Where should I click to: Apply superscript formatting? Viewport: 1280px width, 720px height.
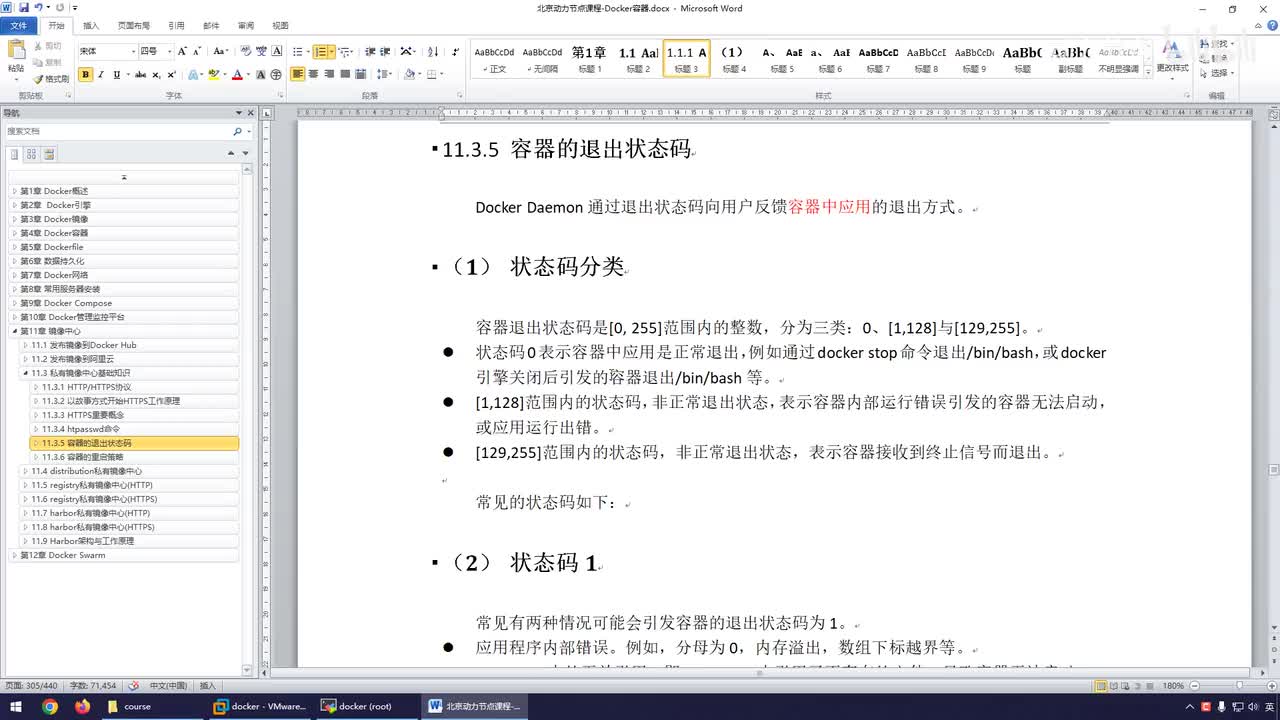click(171, 75)
